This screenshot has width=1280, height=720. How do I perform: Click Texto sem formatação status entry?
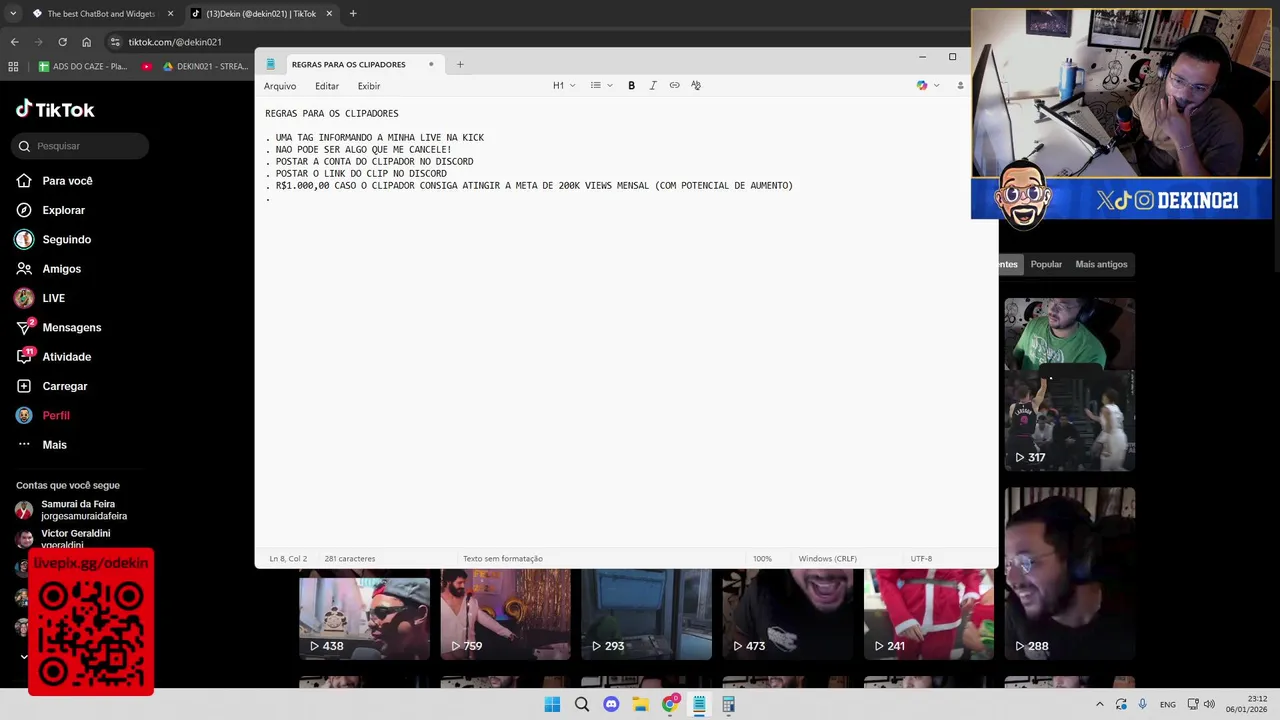tap(502, 559)
